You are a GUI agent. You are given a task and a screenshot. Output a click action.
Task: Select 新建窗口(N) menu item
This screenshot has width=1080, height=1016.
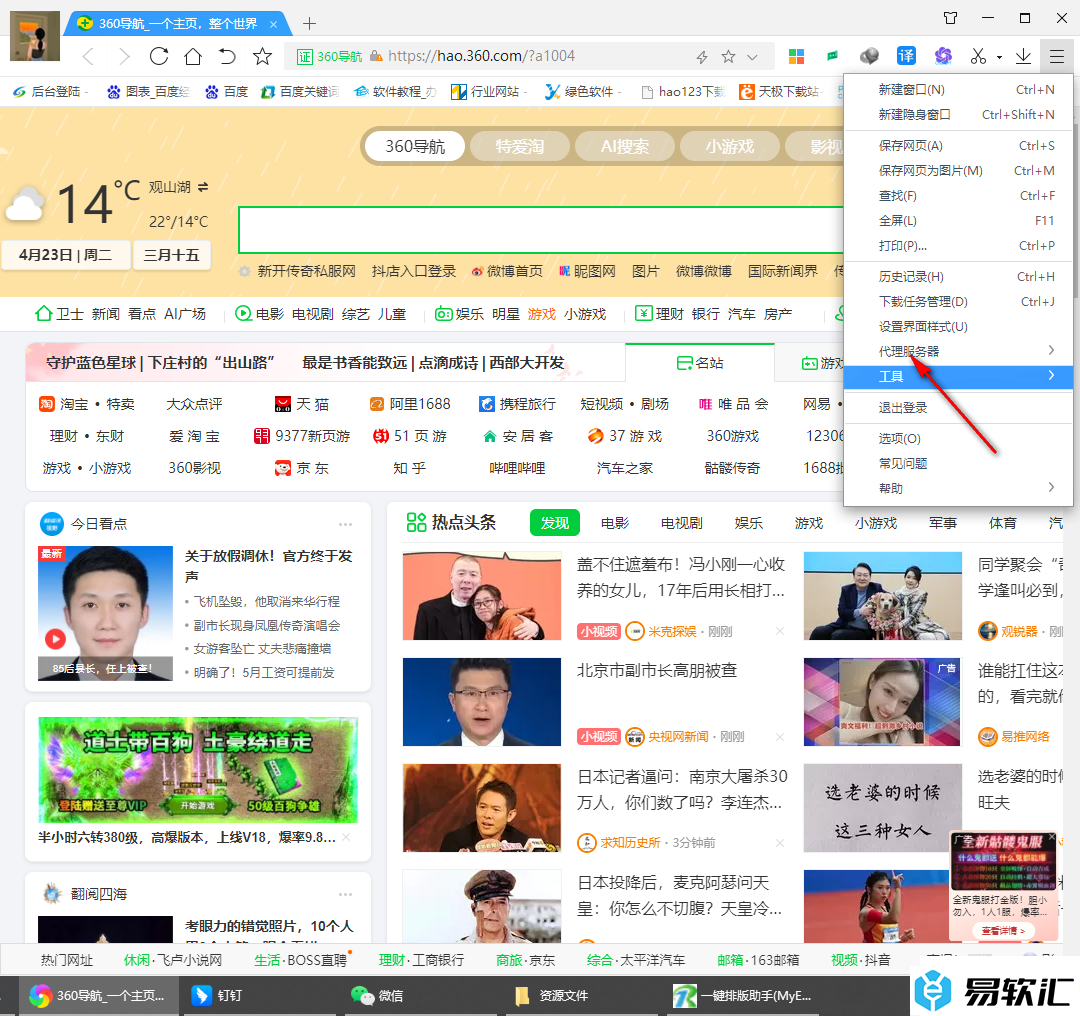pos(958,90)
